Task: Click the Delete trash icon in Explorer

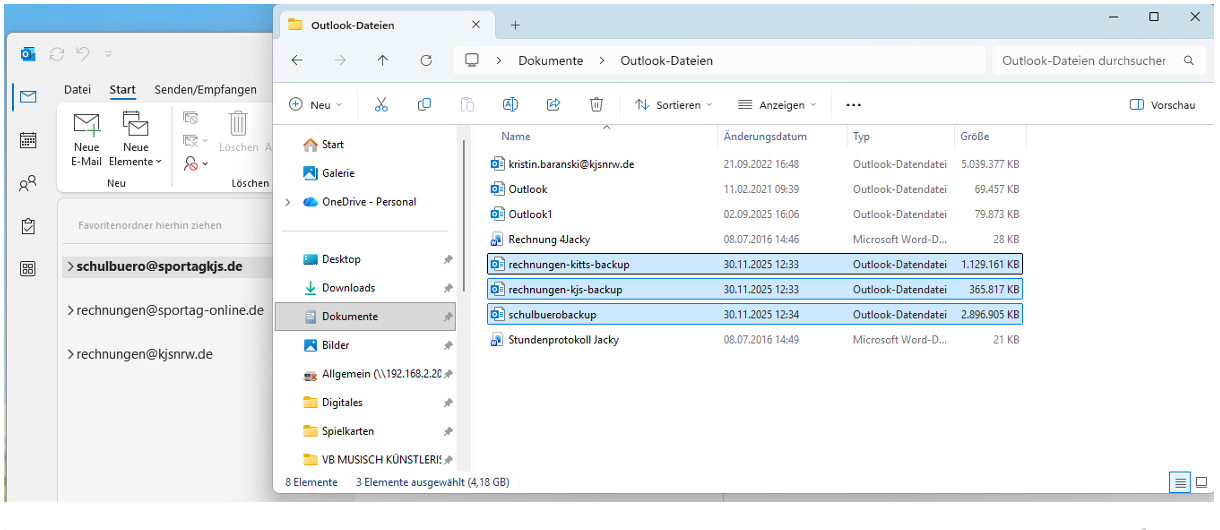Action: (x=596, y=104)
